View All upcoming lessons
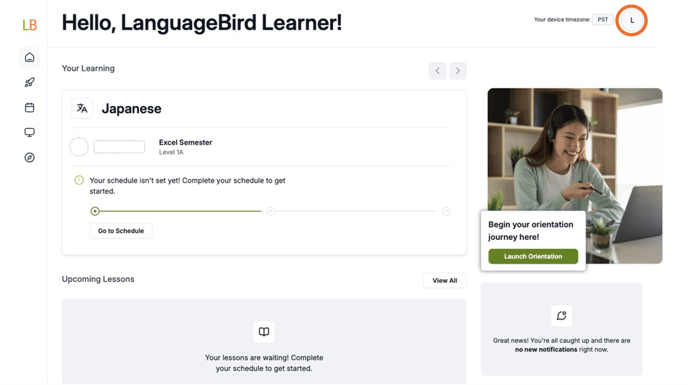Viewport: 688px width, 385px height. (444, 281)
